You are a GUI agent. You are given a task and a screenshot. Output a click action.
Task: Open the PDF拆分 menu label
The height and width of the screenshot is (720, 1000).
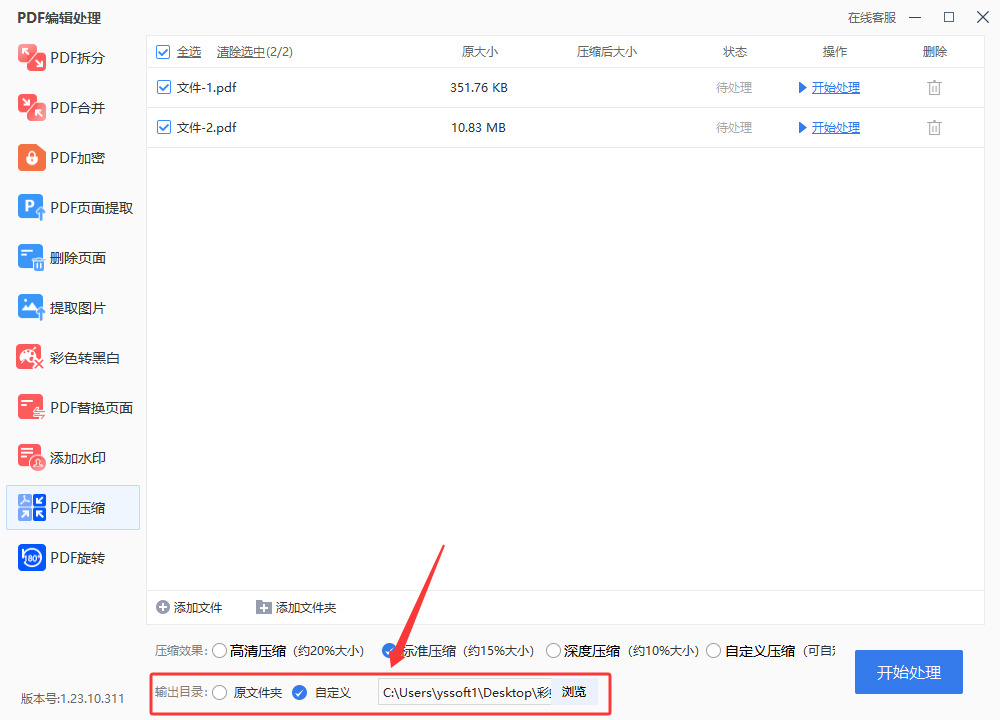77,58
